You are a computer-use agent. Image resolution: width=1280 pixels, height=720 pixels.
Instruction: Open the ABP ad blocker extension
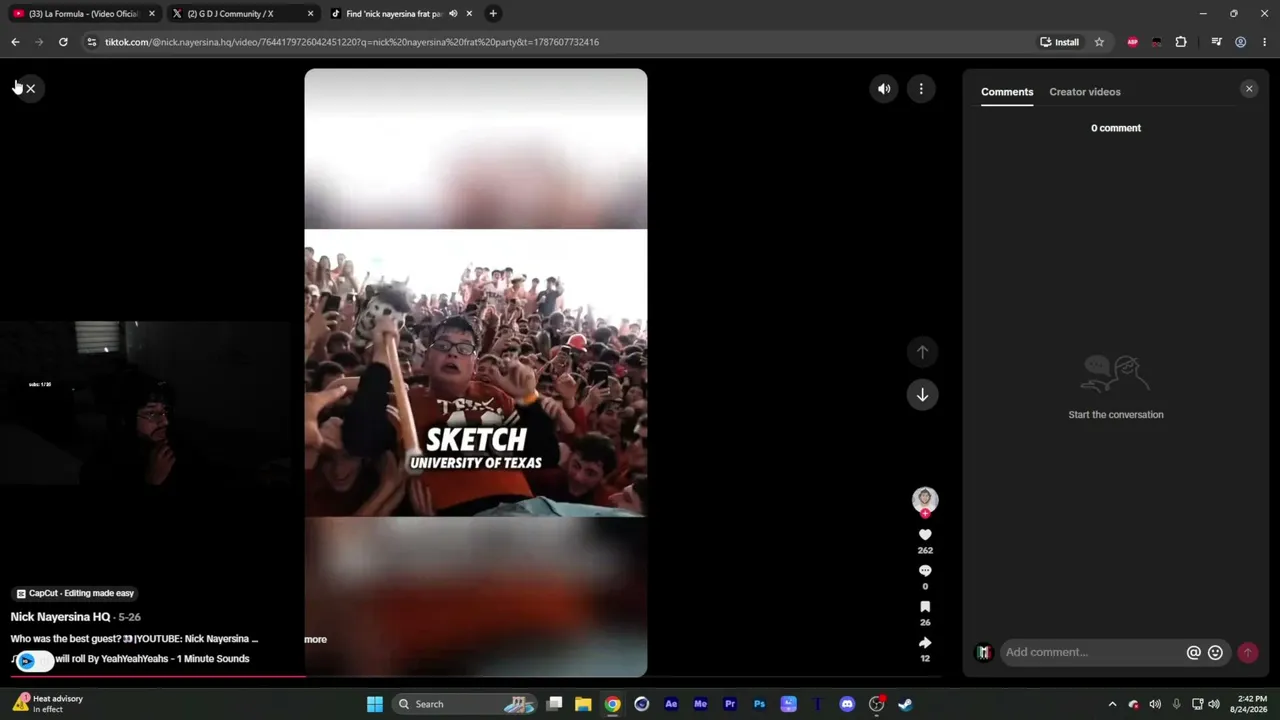click(1132, 42)
